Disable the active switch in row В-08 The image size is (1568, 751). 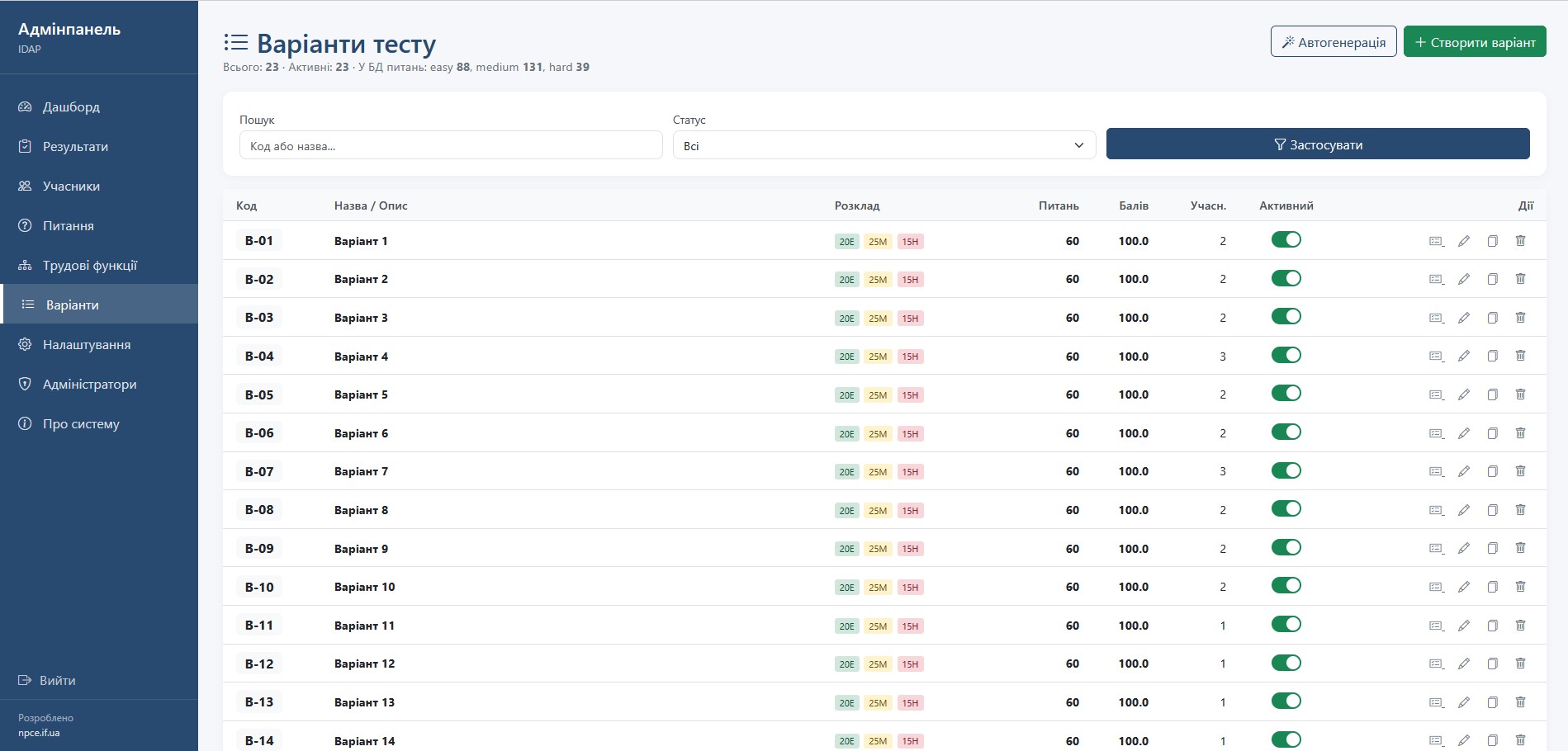(x=1286, y=508)
